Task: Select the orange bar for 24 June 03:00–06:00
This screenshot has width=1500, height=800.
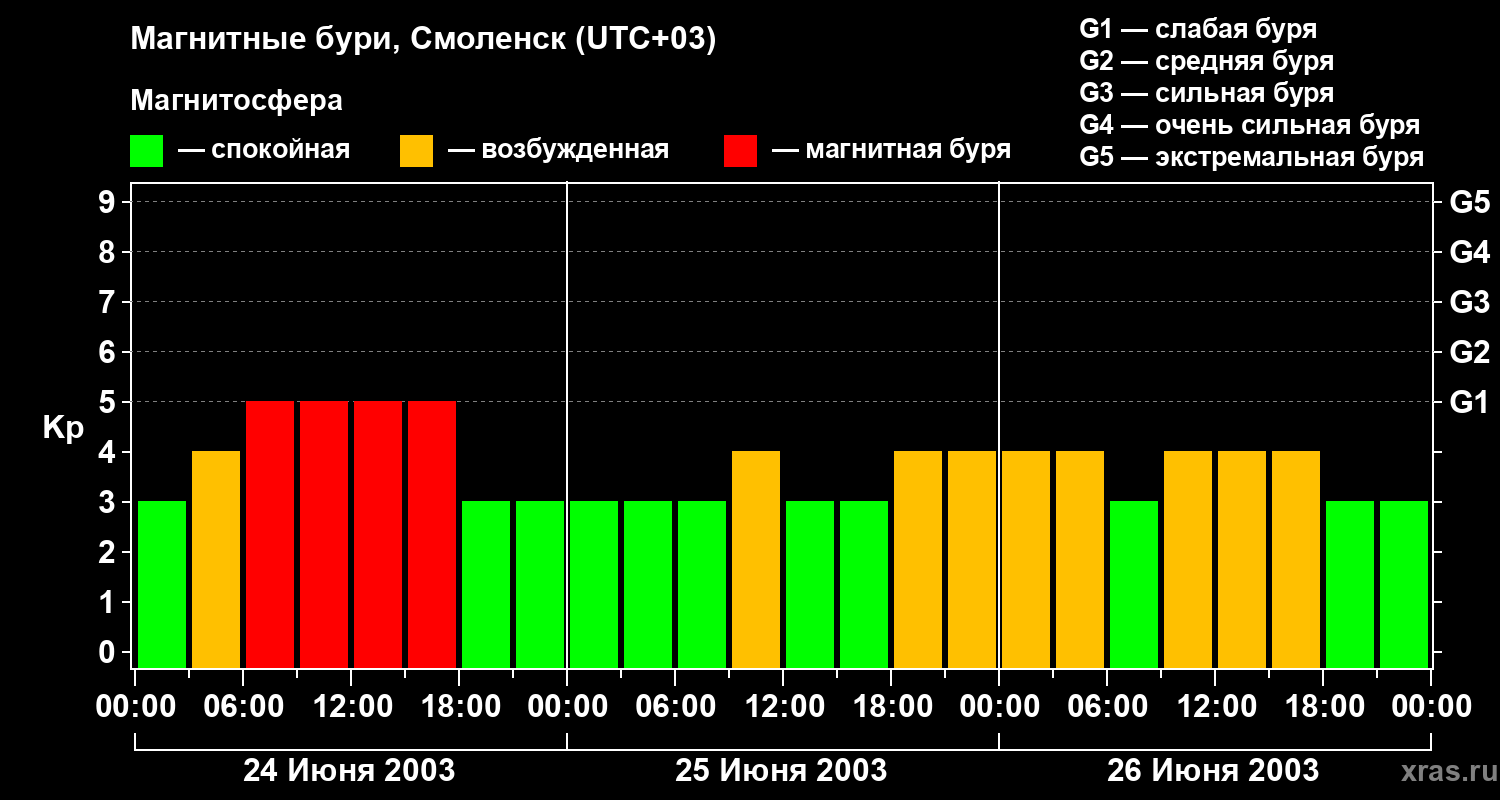Action: 216,559
